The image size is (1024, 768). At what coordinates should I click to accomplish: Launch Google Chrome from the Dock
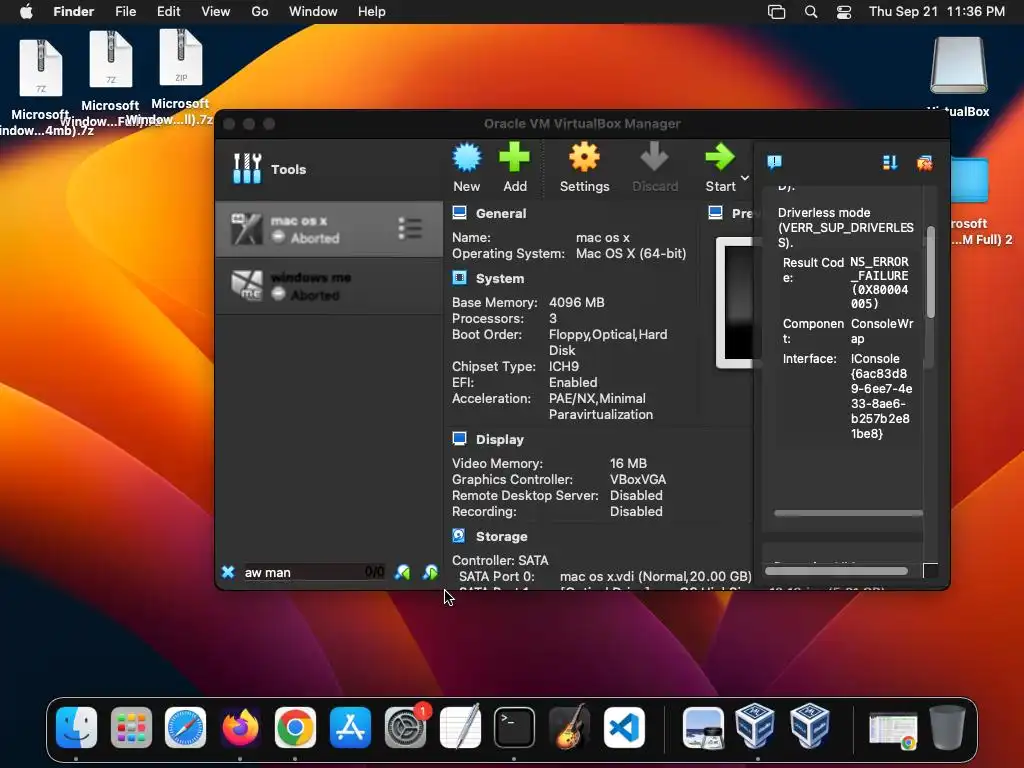295,727
